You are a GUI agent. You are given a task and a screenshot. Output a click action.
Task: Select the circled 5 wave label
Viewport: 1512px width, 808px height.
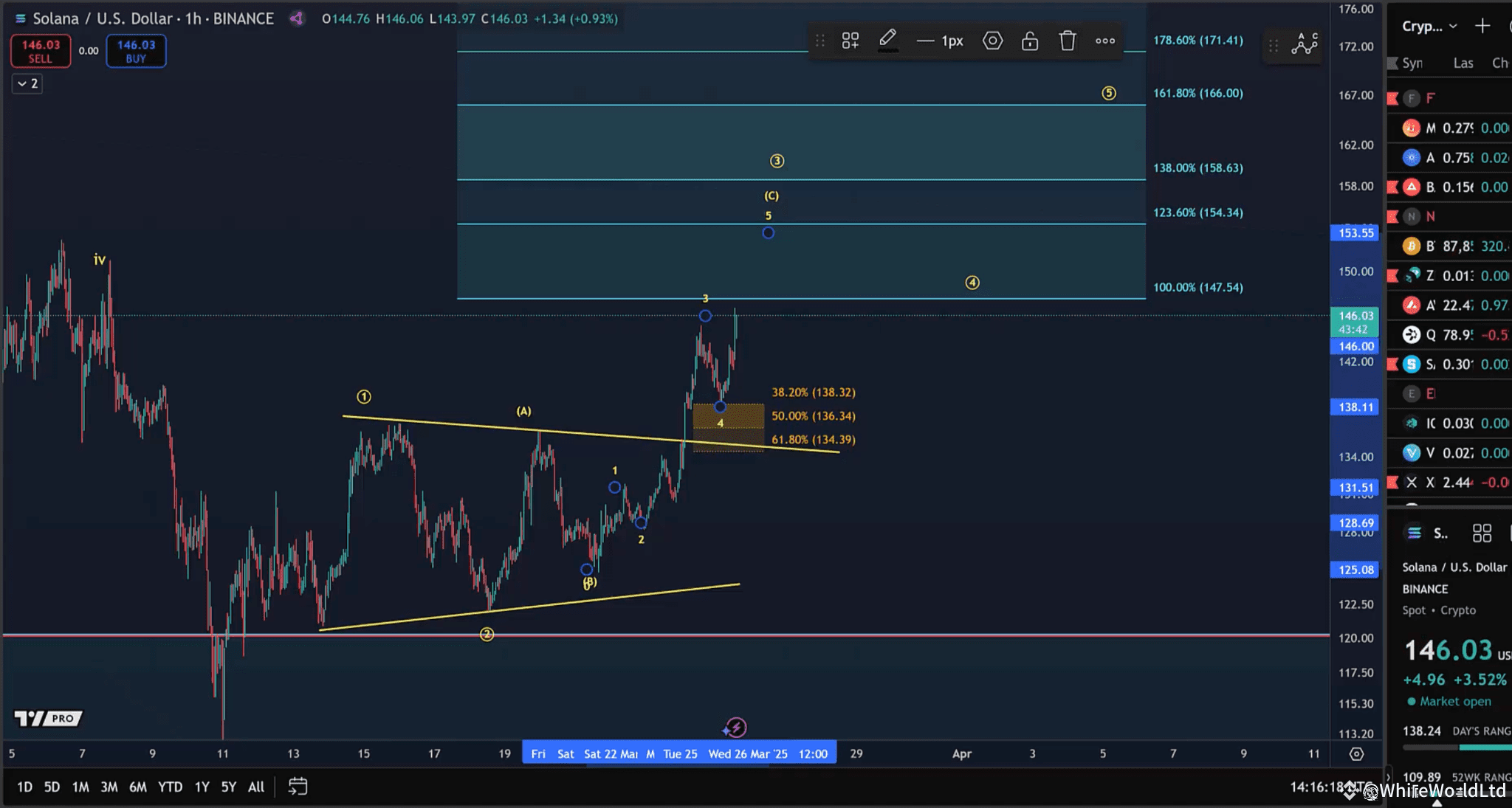click(1109, 93)
